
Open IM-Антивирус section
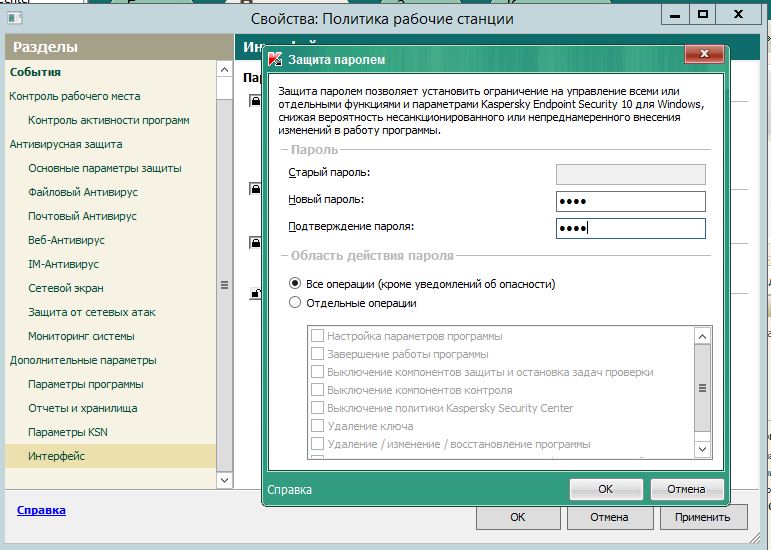click(63, 264)
